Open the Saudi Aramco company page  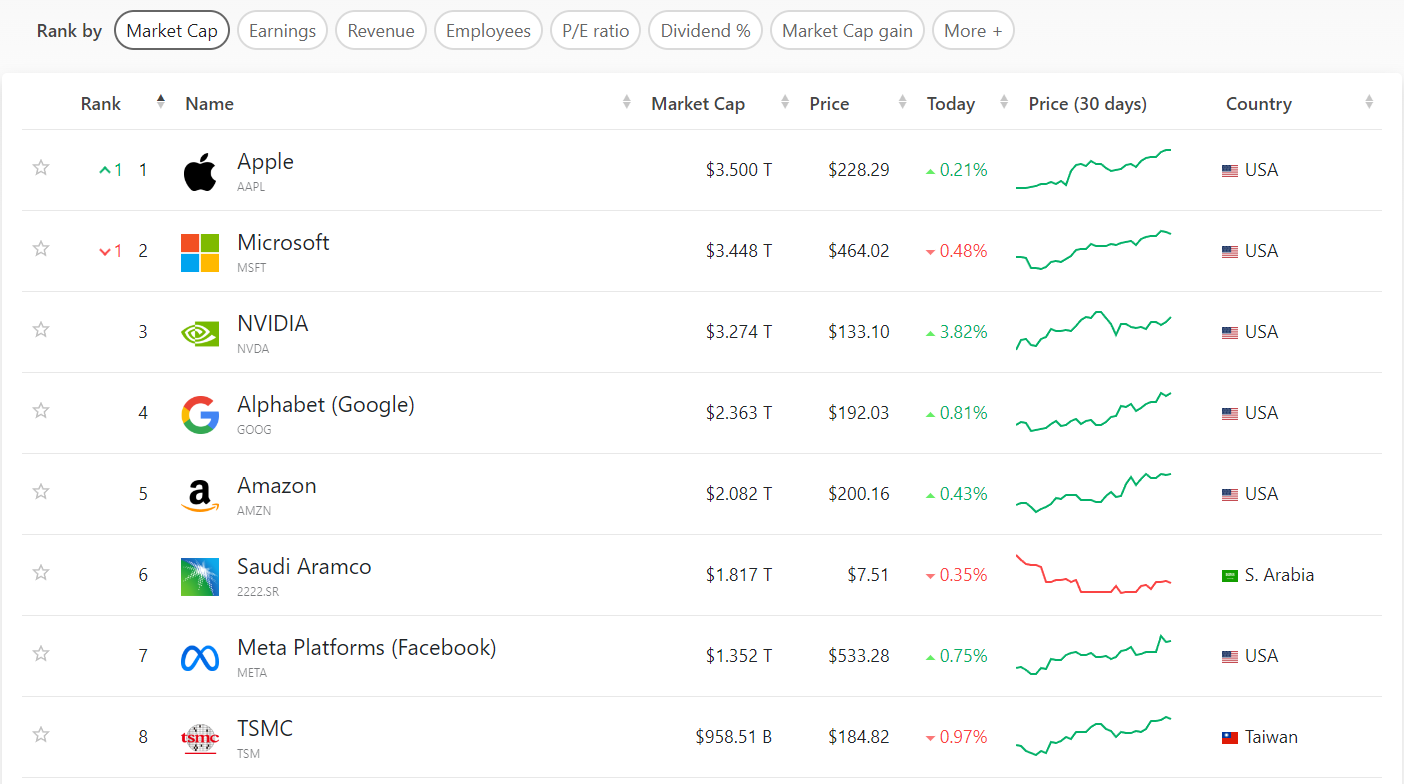click(304, 567)
